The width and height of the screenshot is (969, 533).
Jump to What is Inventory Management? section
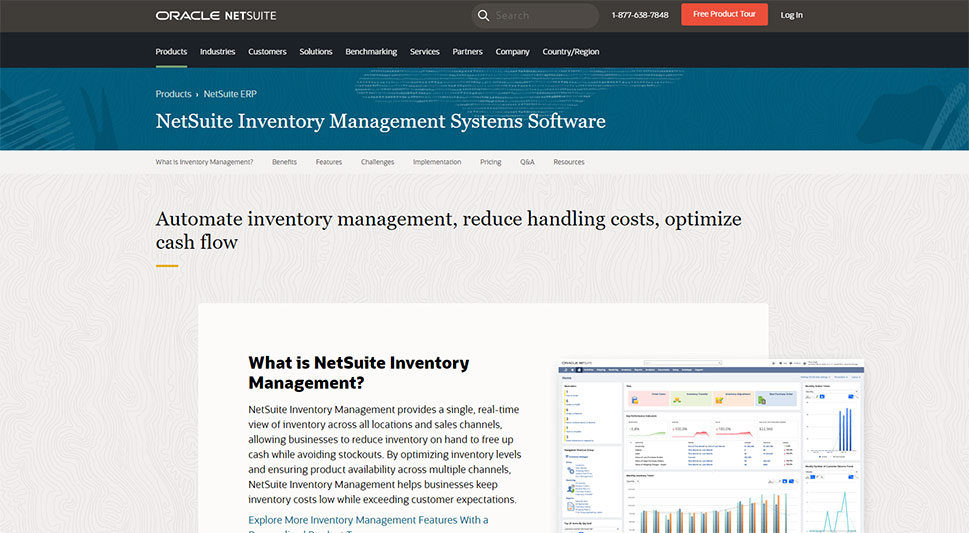click(204, 162)
